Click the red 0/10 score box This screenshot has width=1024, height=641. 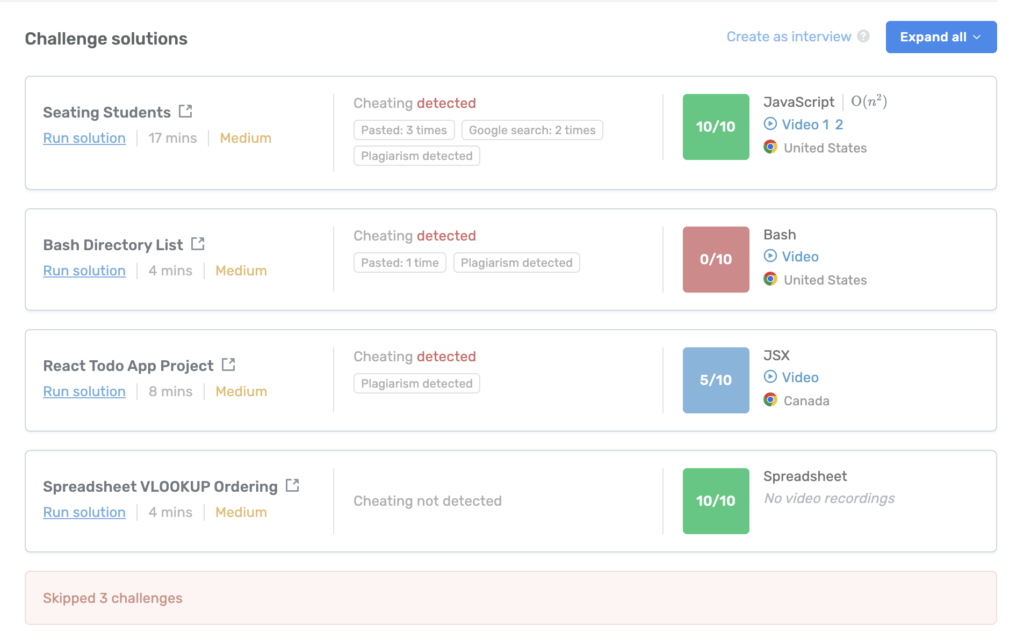(716, 259)
